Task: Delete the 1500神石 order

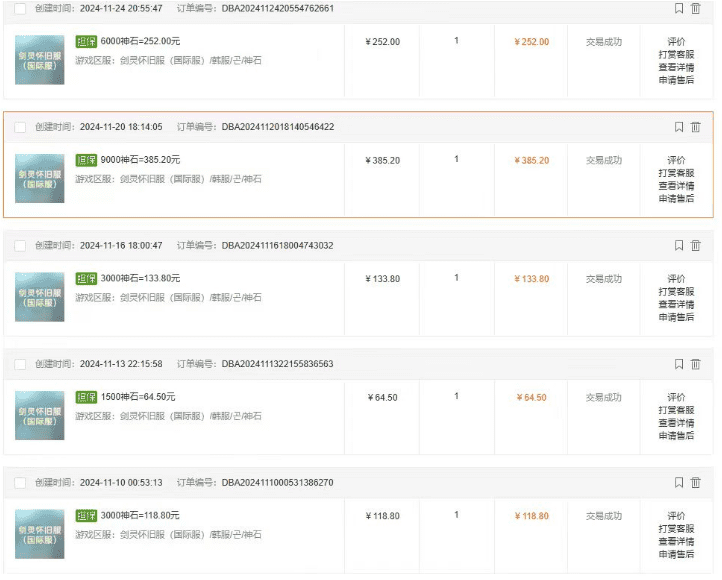Action: point(696,364)
